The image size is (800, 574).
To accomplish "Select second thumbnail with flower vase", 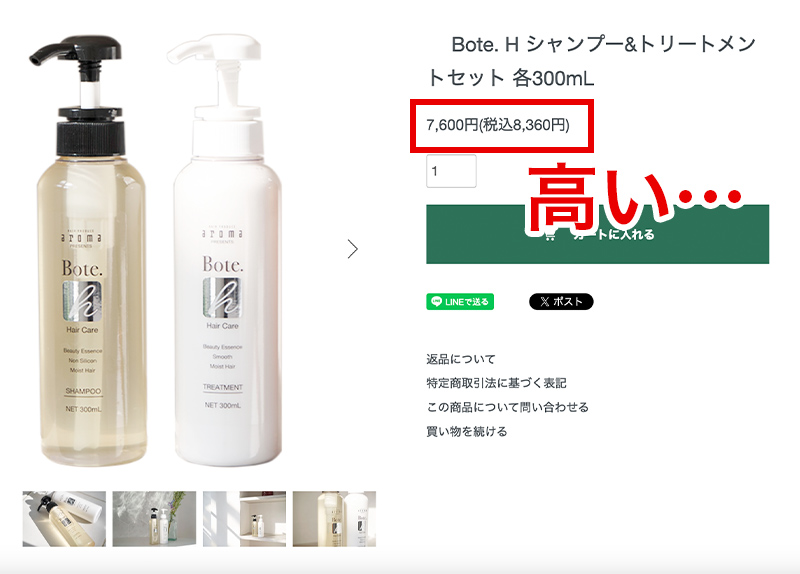I will [154, 519].
